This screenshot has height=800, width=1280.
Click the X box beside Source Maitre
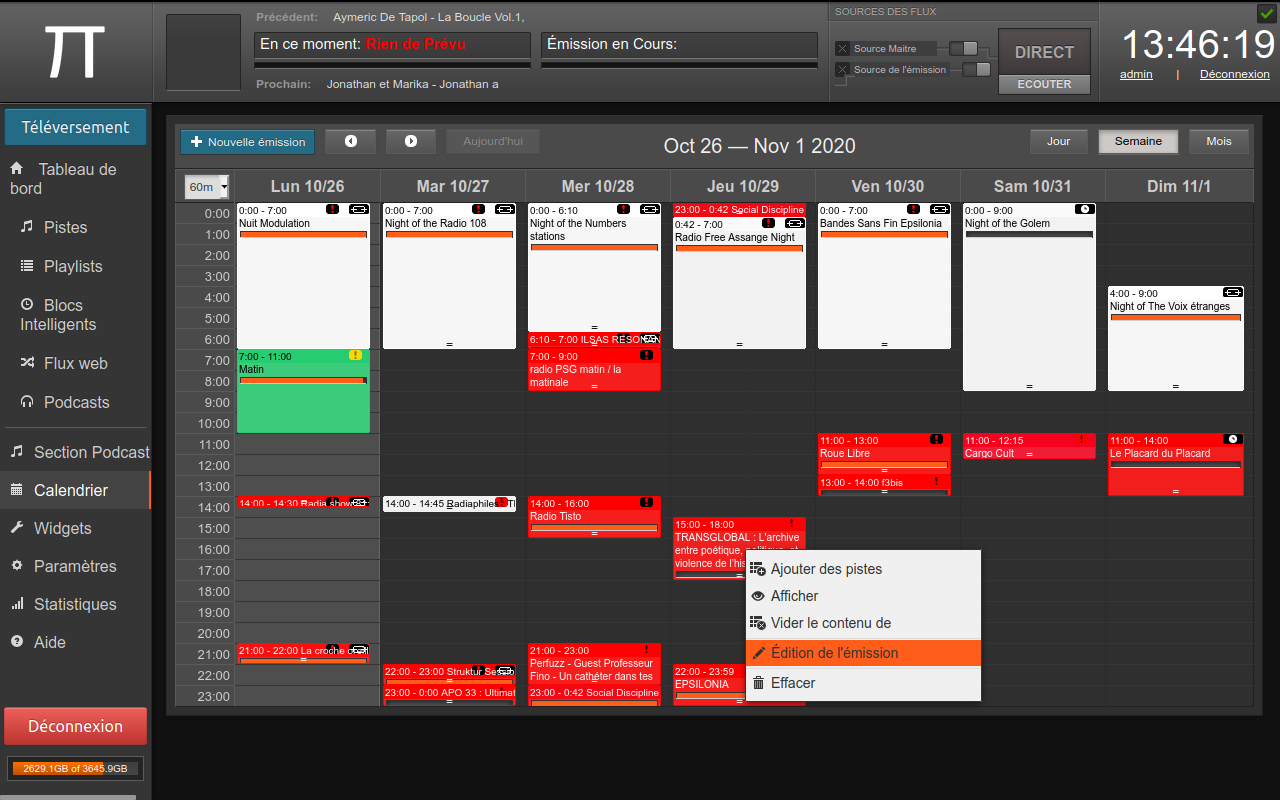tap(842, 48)
